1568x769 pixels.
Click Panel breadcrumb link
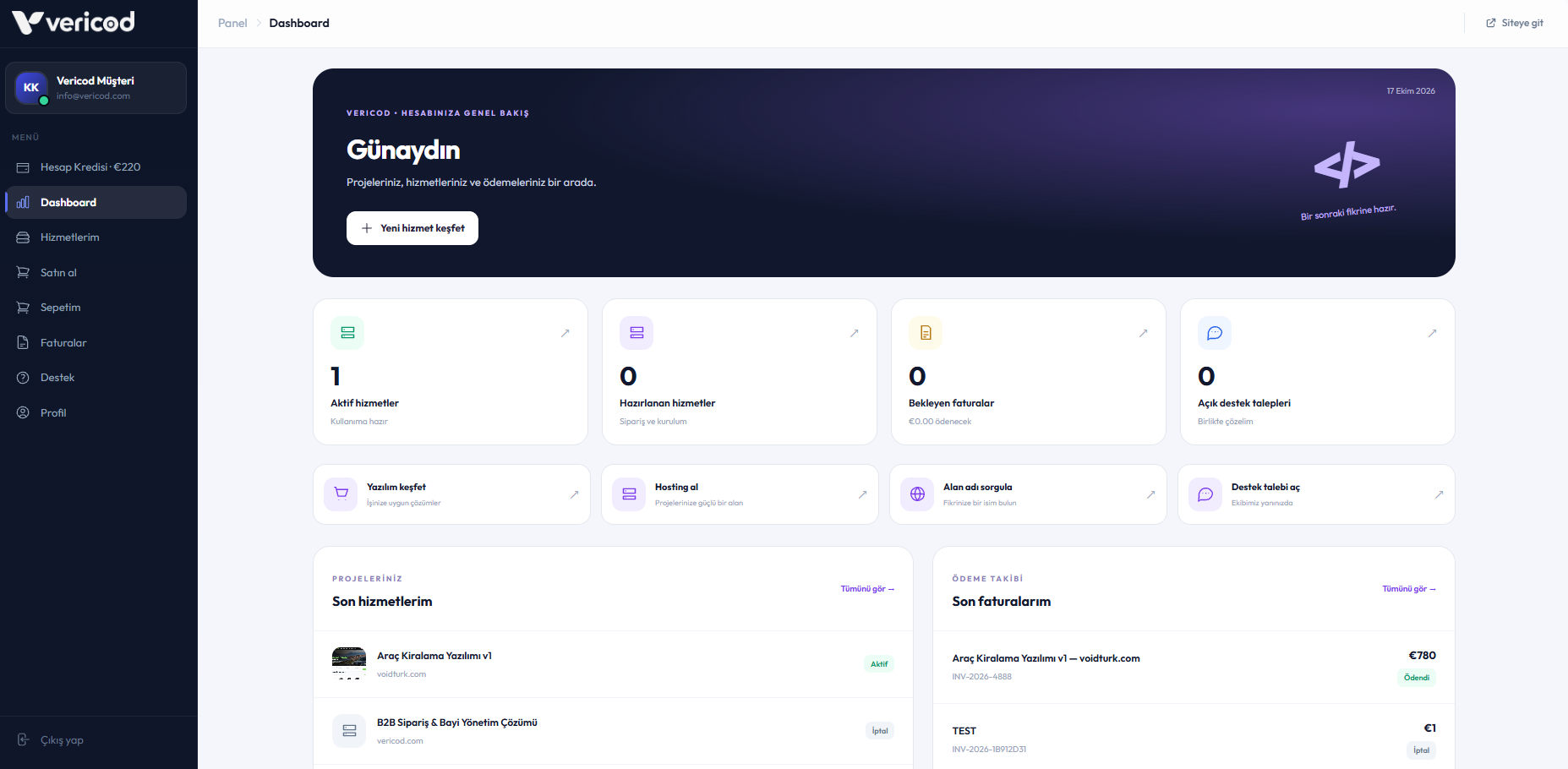232,23
